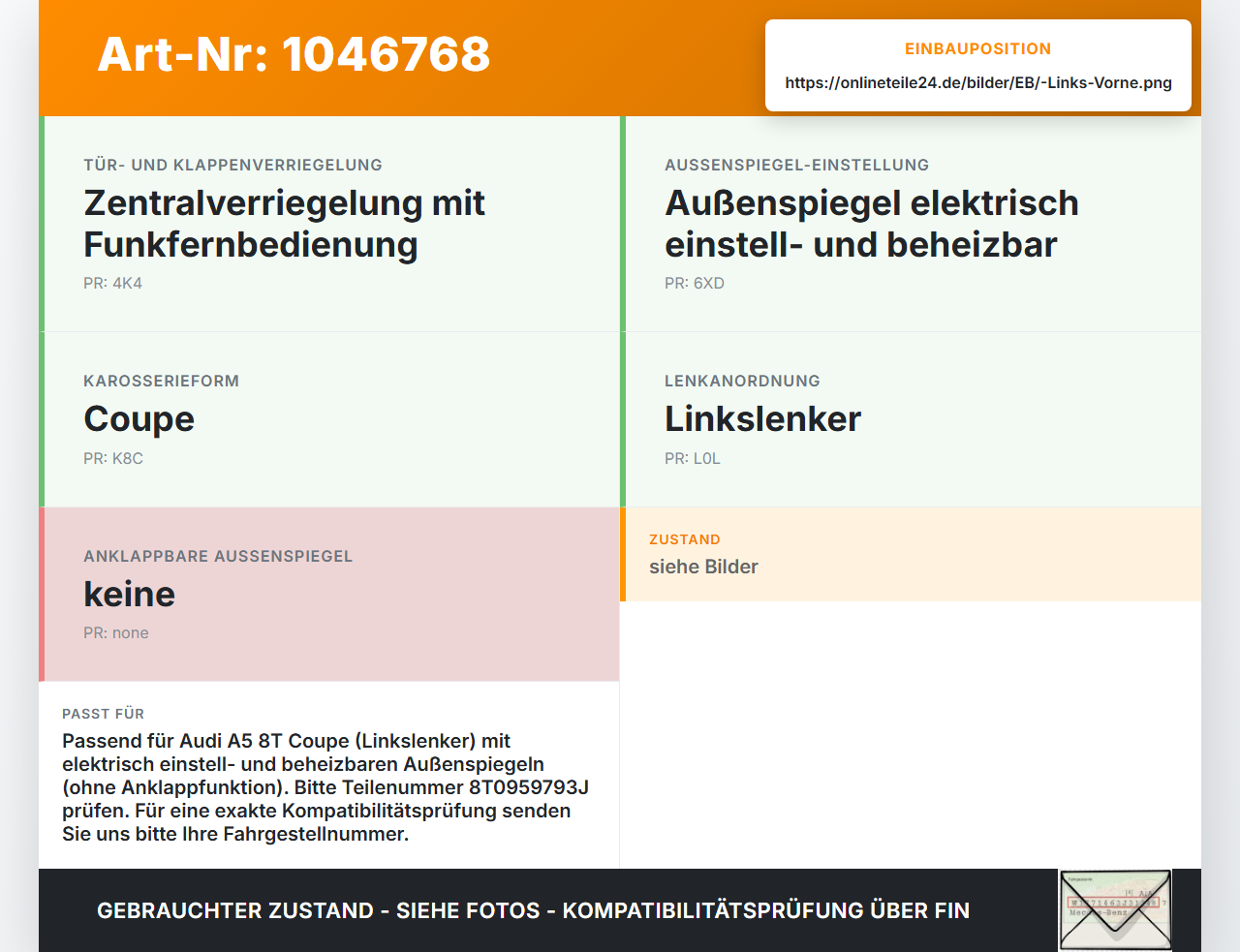Select the PR: L0L code

coord(692,458)
